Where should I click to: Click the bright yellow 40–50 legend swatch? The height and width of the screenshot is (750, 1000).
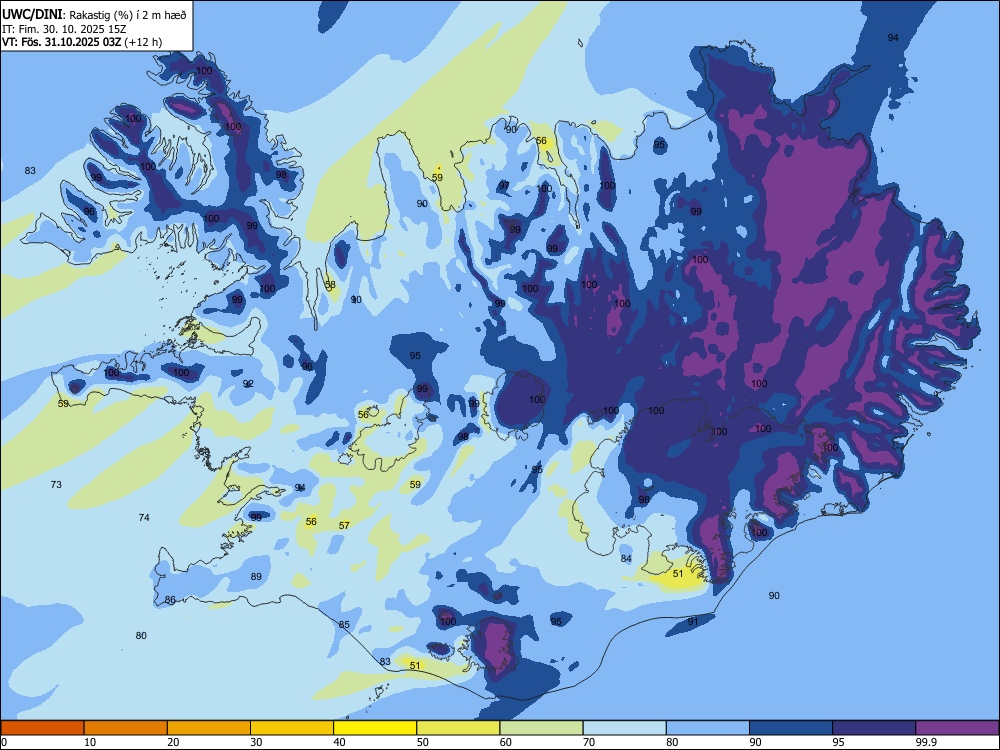375,728
